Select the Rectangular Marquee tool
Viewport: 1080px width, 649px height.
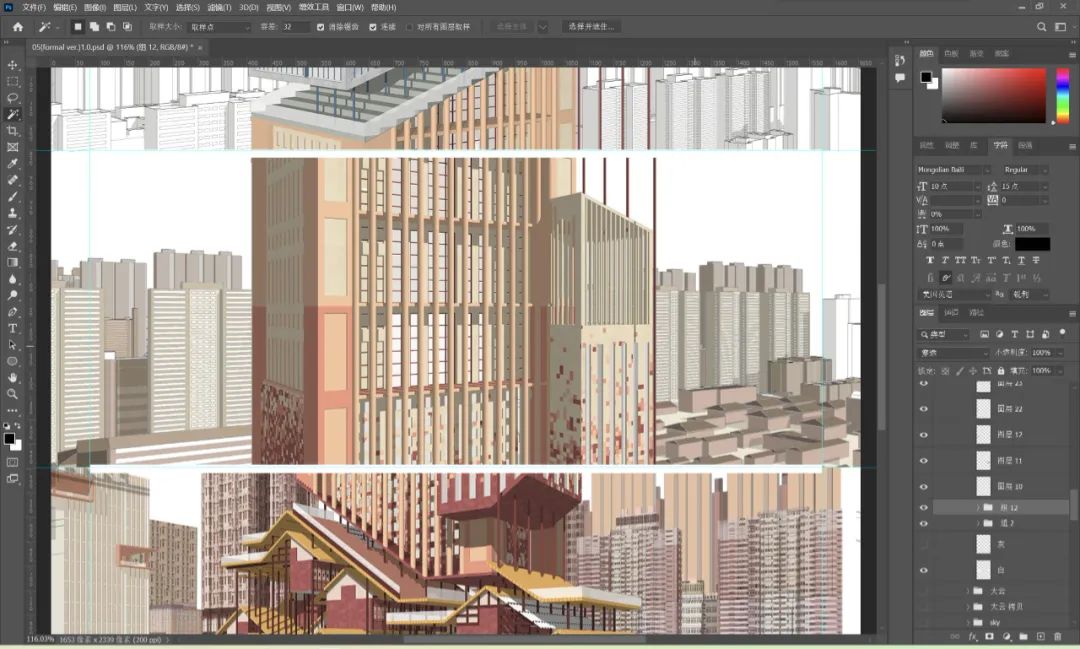point(12,81)
